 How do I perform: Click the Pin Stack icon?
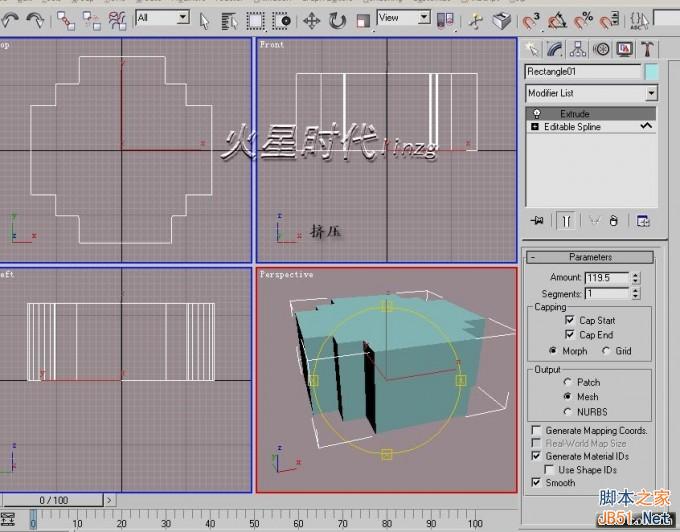click(537, 221)
